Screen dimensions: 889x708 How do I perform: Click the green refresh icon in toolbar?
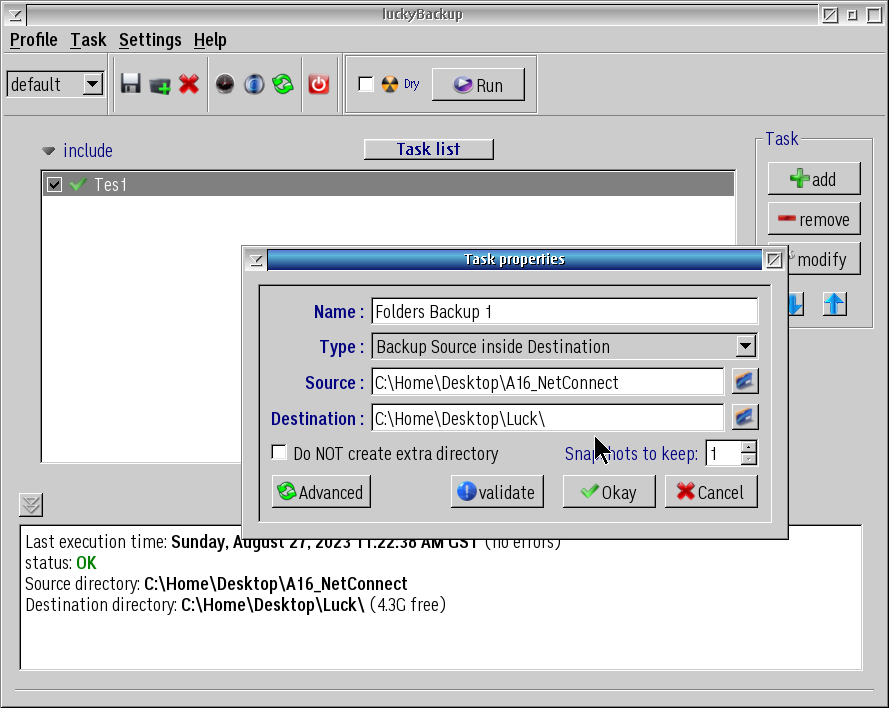(x=283, y=84)
